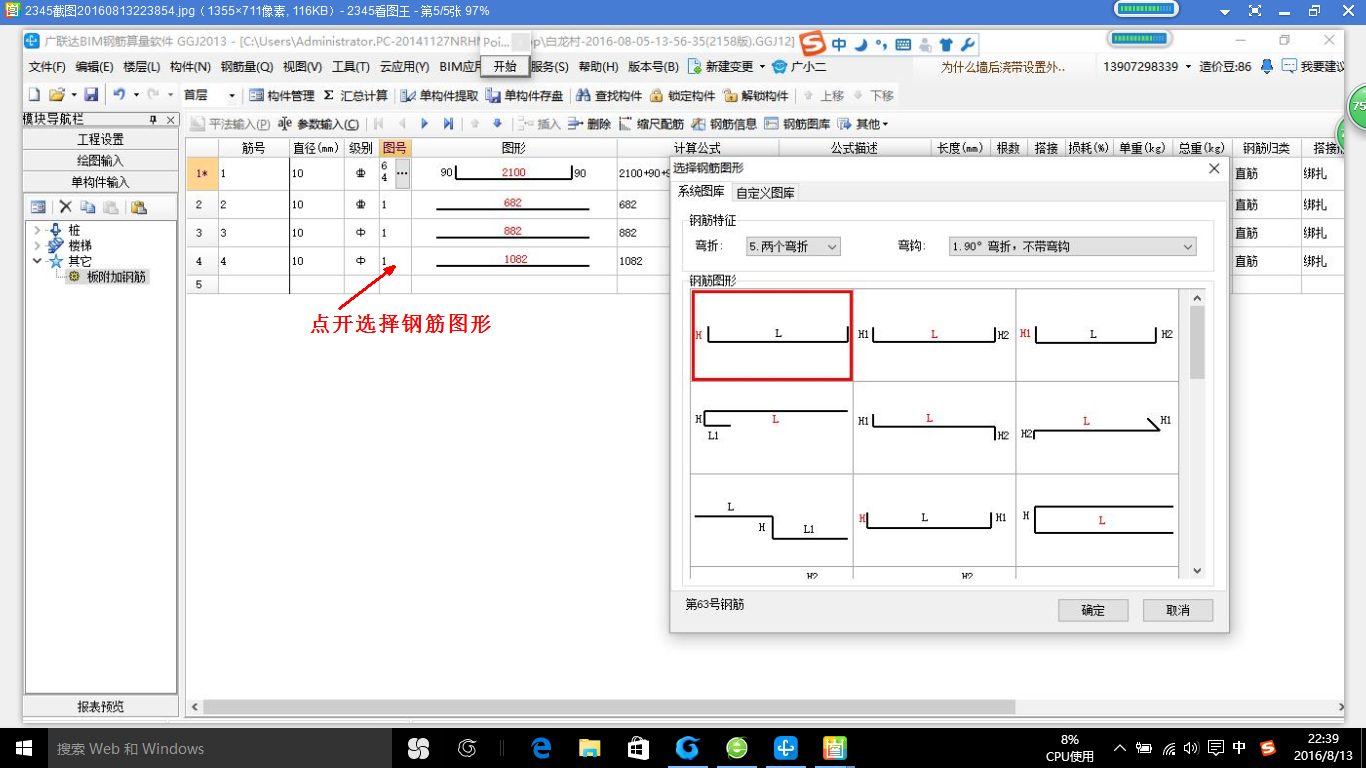Click the paste clipboard icon in navigation panel
The height and width of the screenshot is (768, 1366).
click(138, 207)
